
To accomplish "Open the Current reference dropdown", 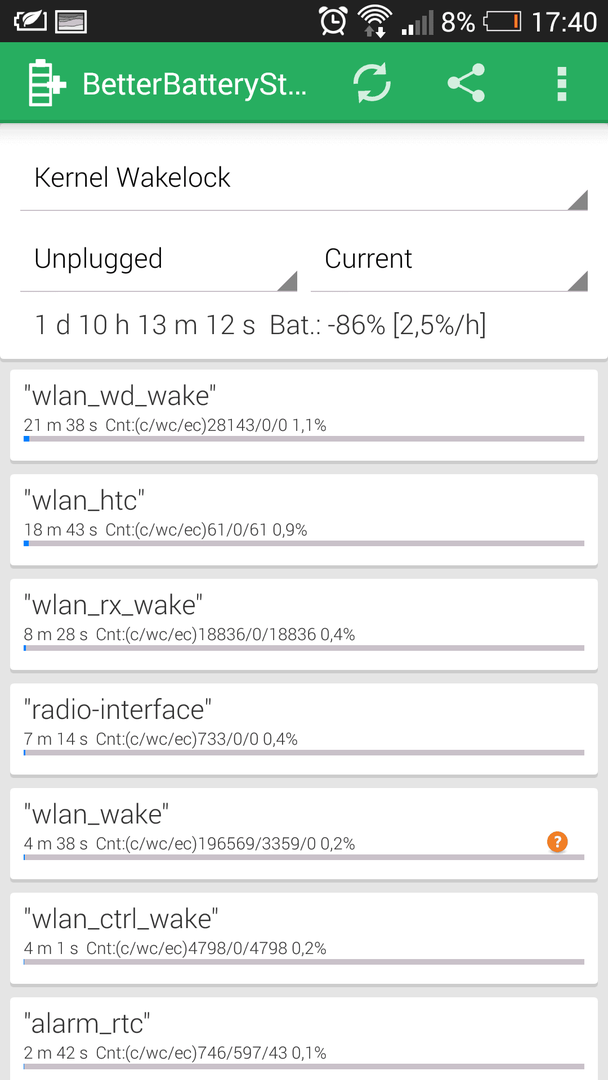I will point(449,260).
